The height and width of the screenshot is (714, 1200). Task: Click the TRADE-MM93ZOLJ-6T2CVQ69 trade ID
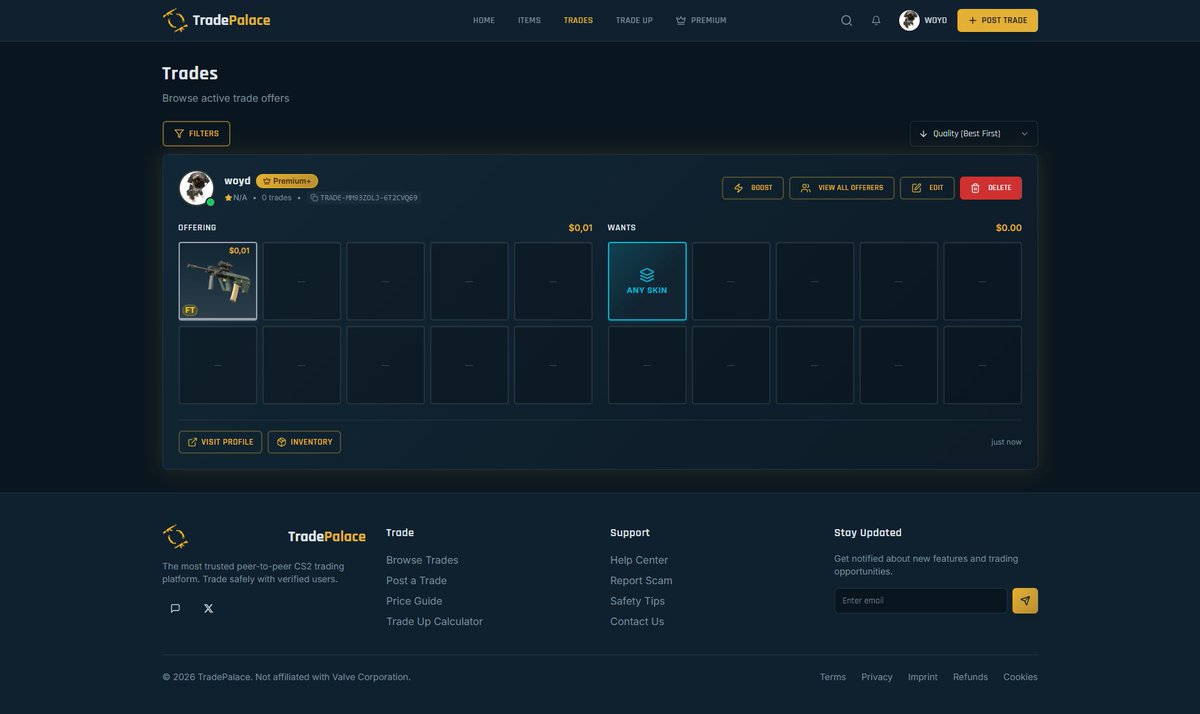(369, 198)
